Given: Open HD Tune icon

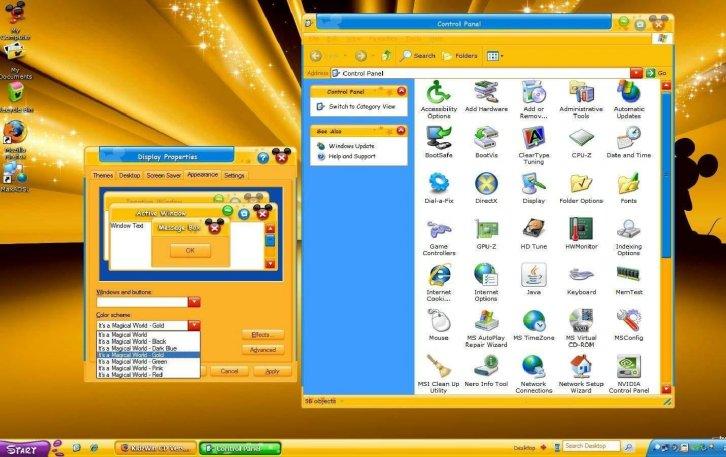Looking at the screenshot, I should (533, 233).
